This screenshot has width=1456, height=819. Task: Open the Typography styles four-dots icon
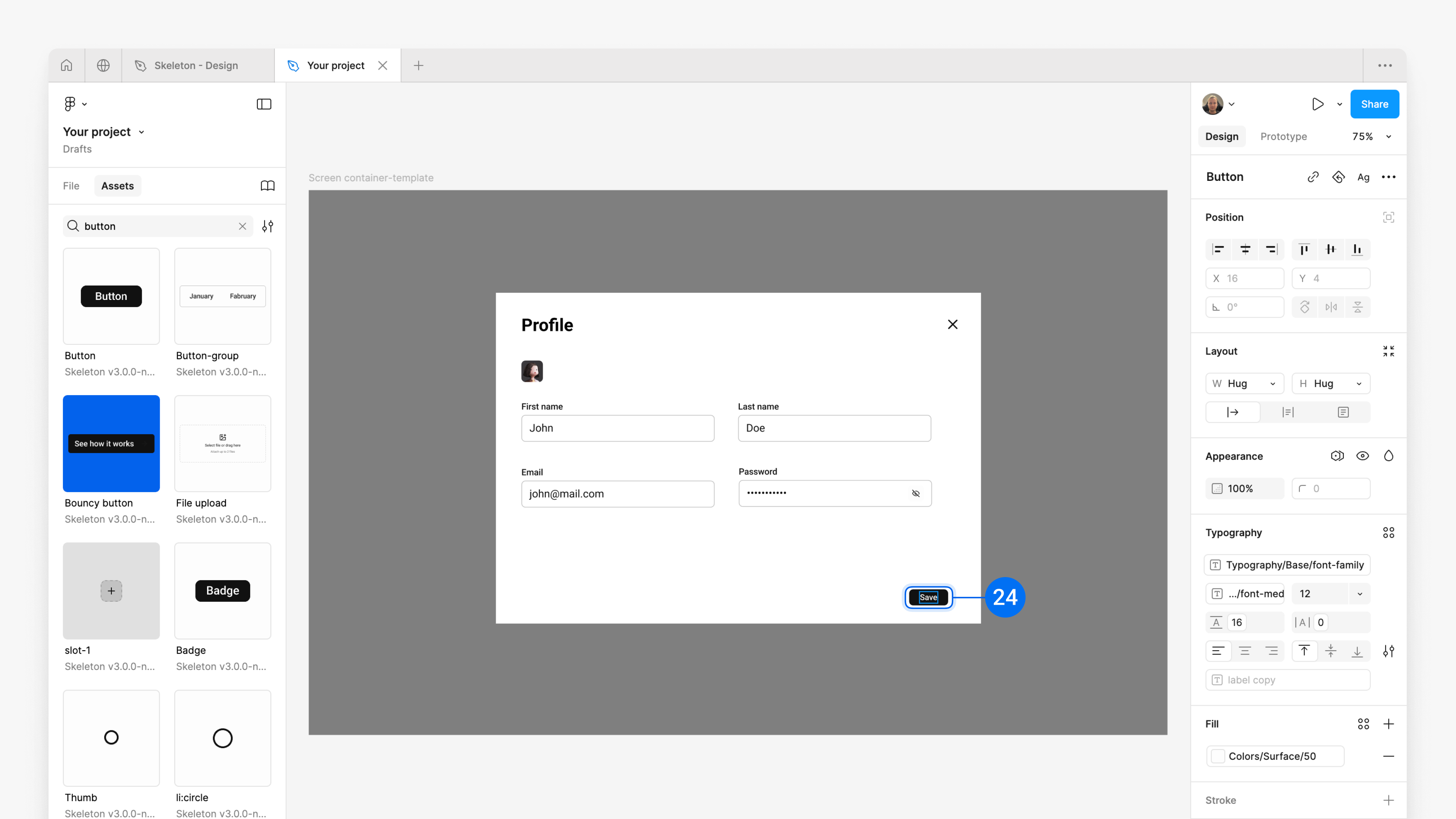tap(1388, 532)
